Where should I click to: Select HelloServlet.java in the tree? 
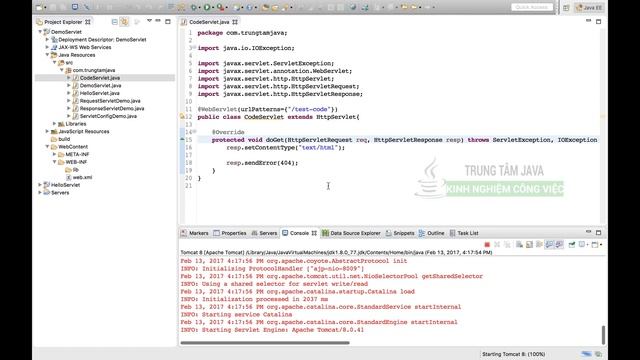tap(100, 93)
